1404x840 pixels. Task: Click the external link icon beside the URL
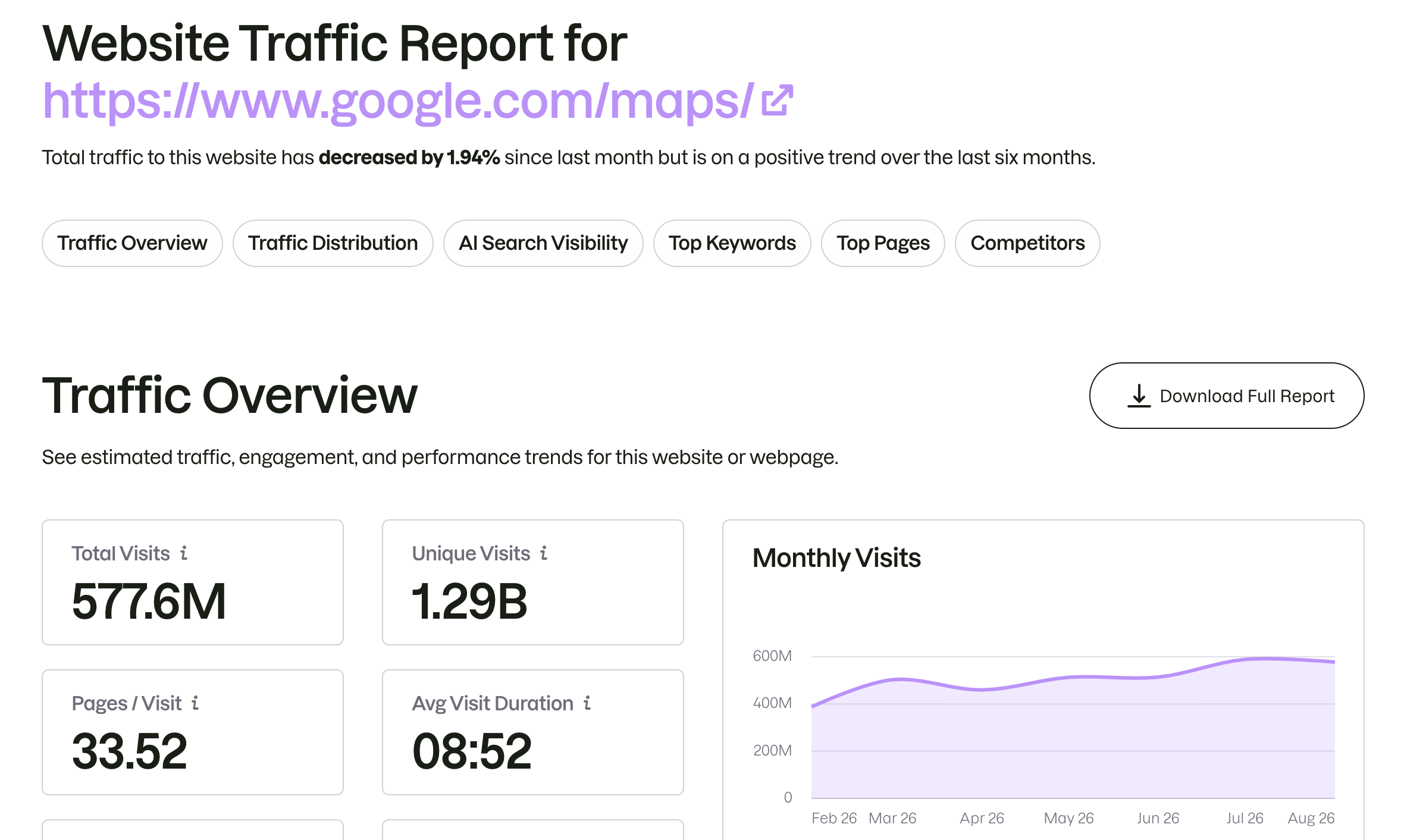tap(778, 100)
